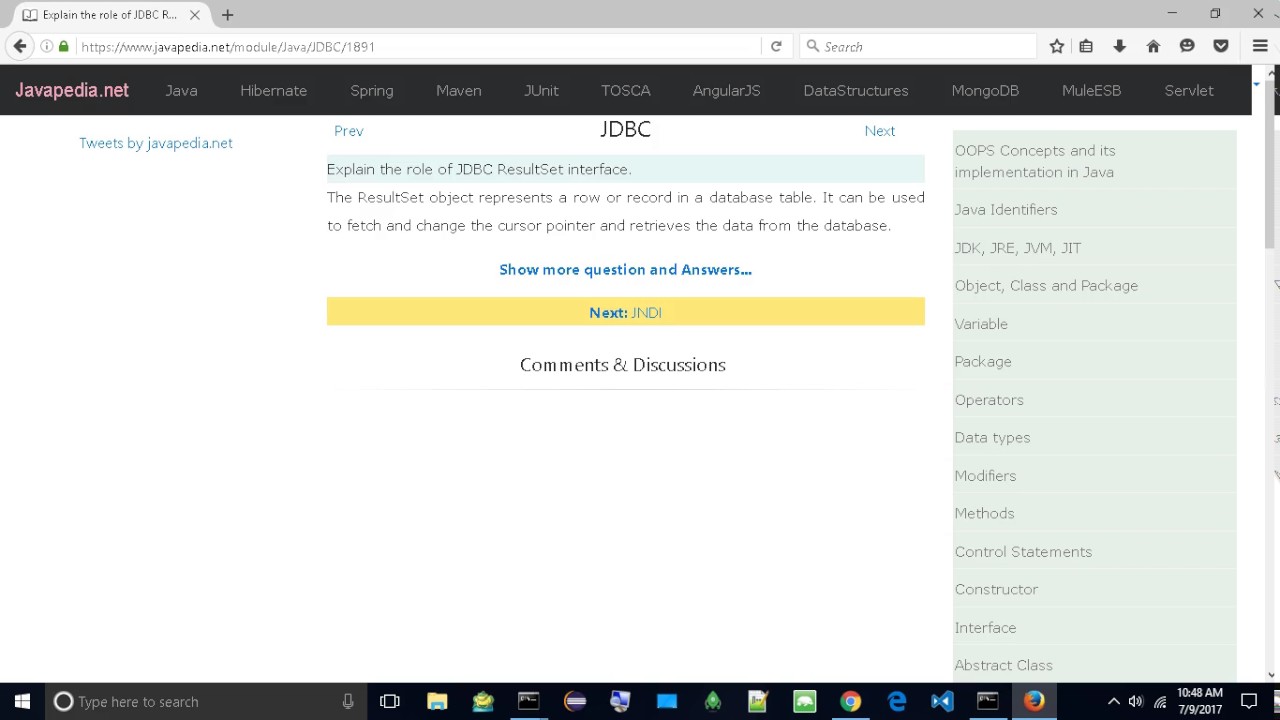Click the Next question link
This screenshot has height=720, width=1280.
pos(880,131)
